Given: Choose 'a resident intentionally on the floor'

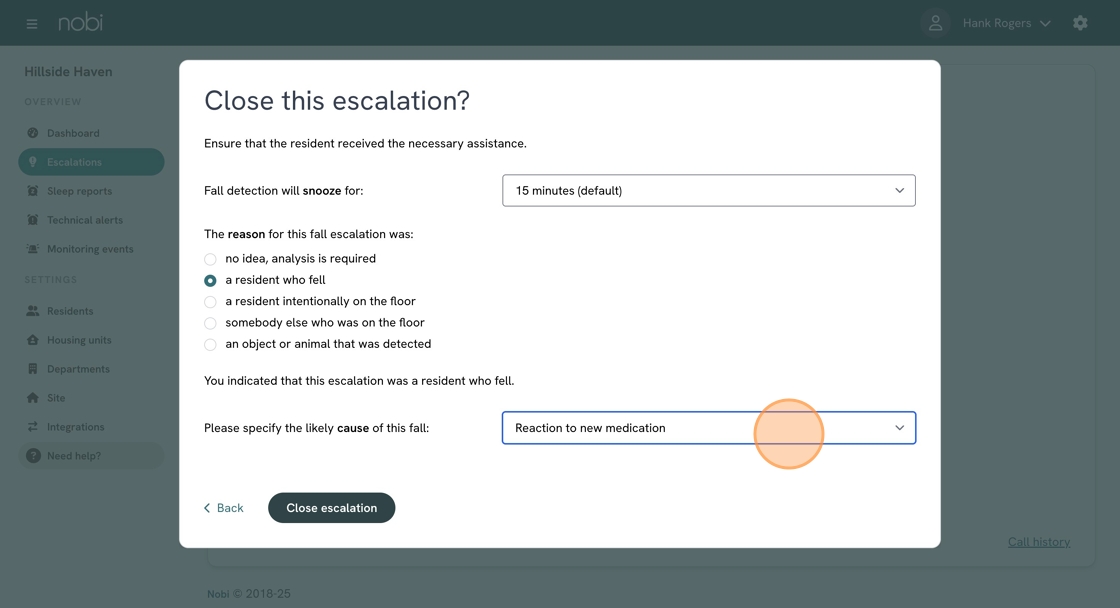Looking at the screenshot, I should (210, 301).
